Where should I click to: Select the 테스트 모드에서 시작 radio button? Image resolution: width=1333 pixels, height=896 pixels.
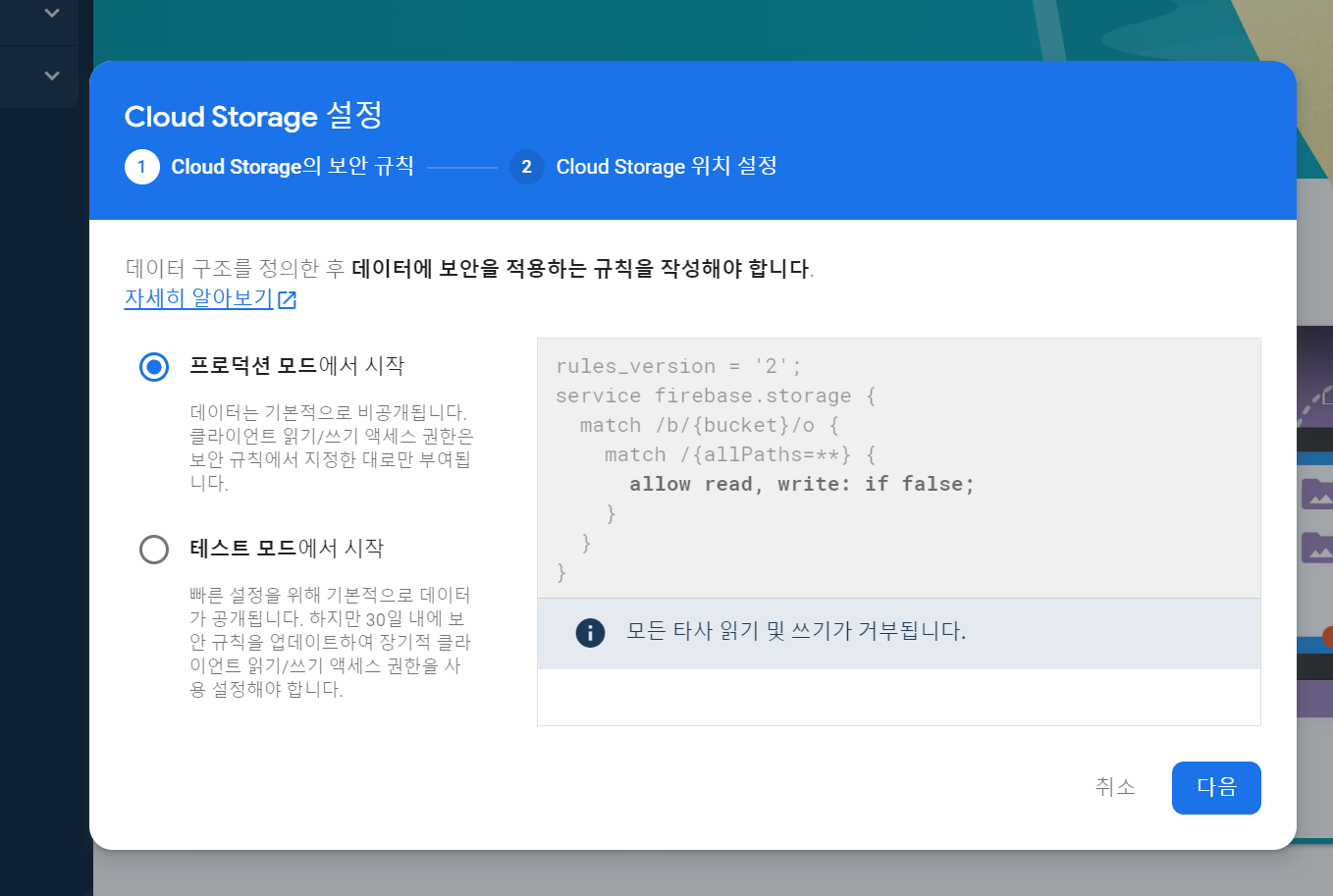click(154, 549)
